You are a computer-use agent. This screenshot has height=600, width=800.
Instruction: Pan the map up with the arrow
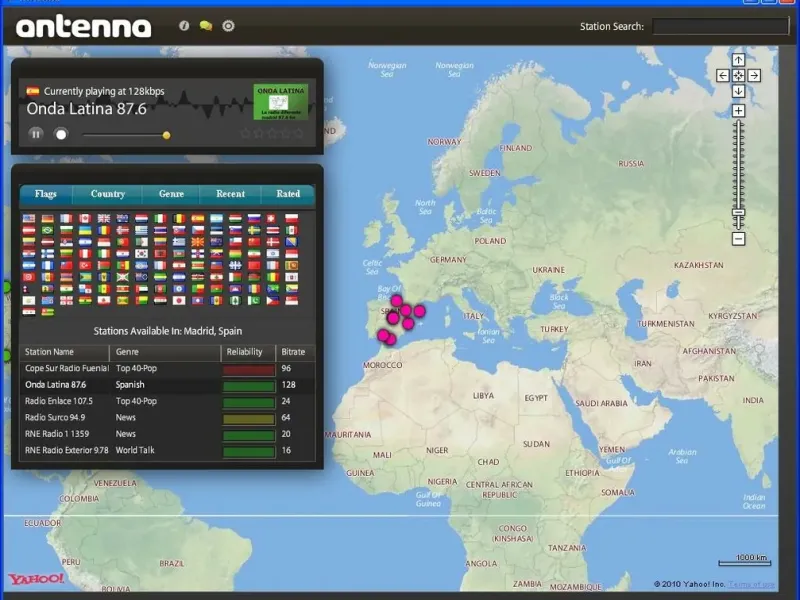[x=738, y=60]
